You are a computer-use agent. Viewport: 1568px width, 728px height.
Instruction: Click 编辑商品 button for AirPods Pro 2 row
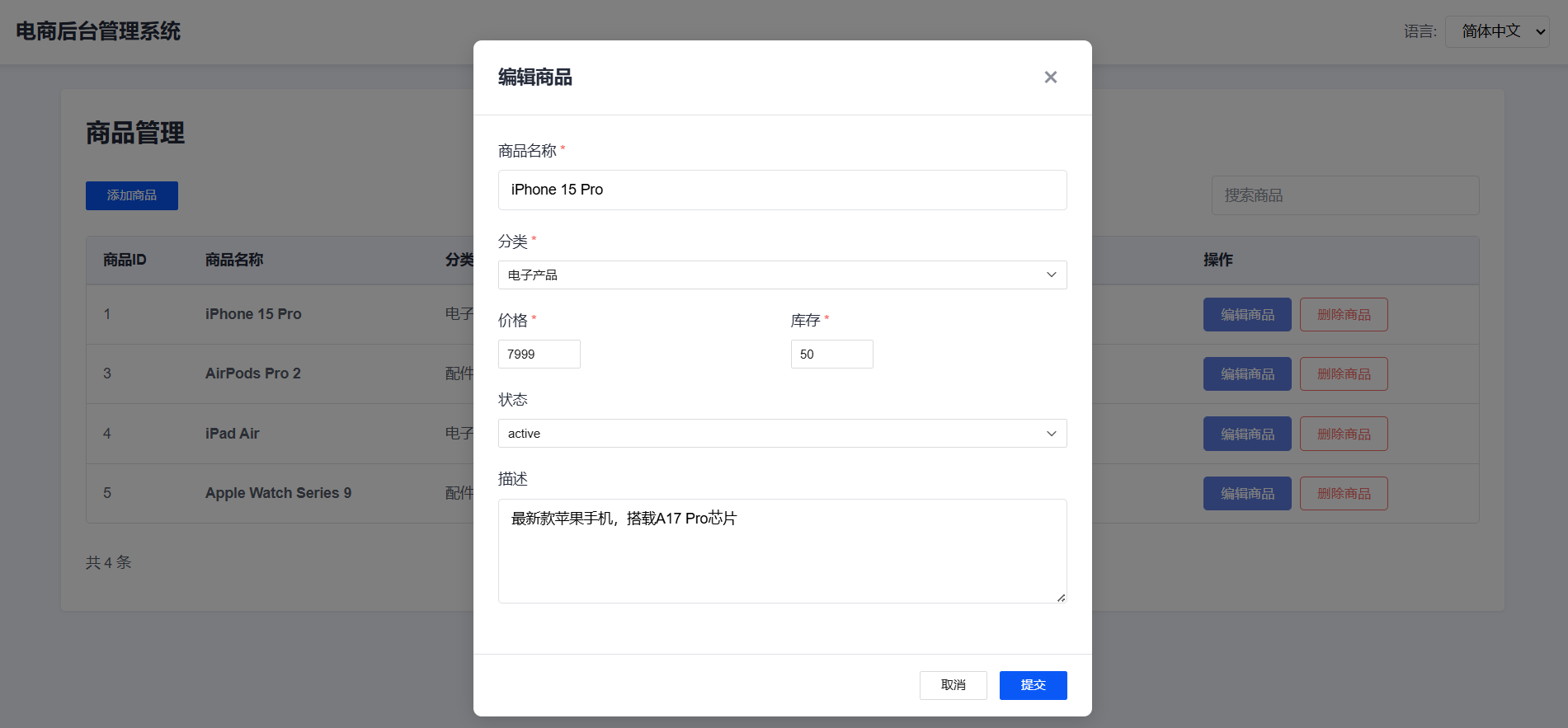1247,373
